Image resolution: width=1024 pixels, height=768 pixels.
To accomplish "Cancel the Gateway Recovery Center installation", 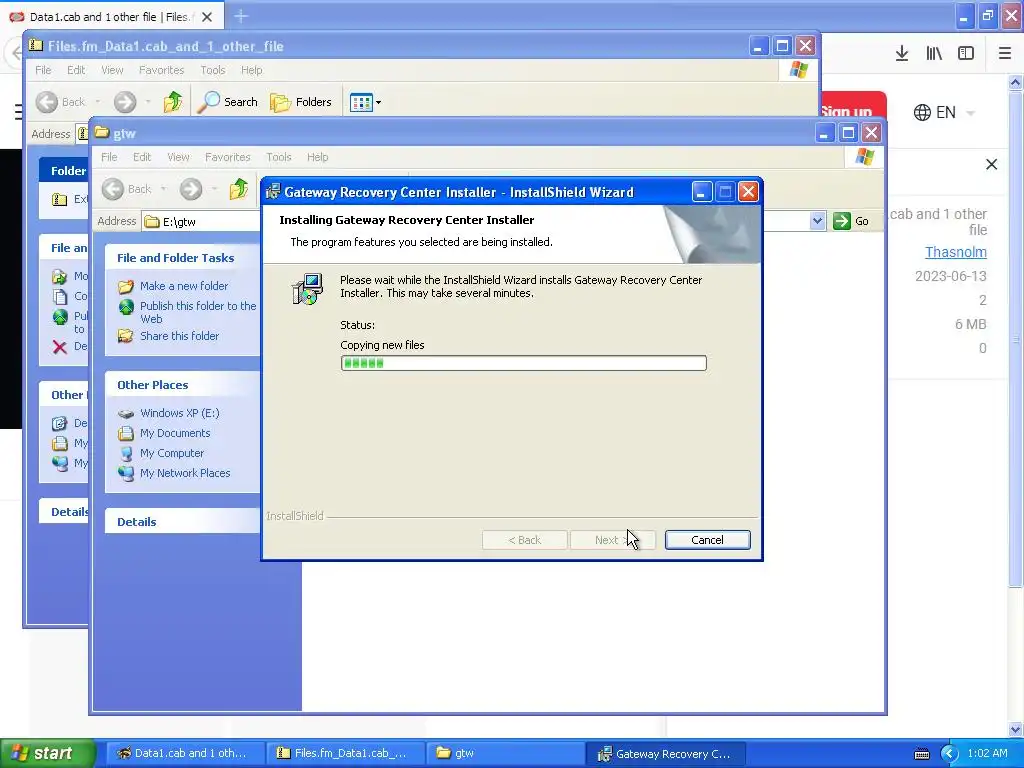I will click(x=707, y=540).
